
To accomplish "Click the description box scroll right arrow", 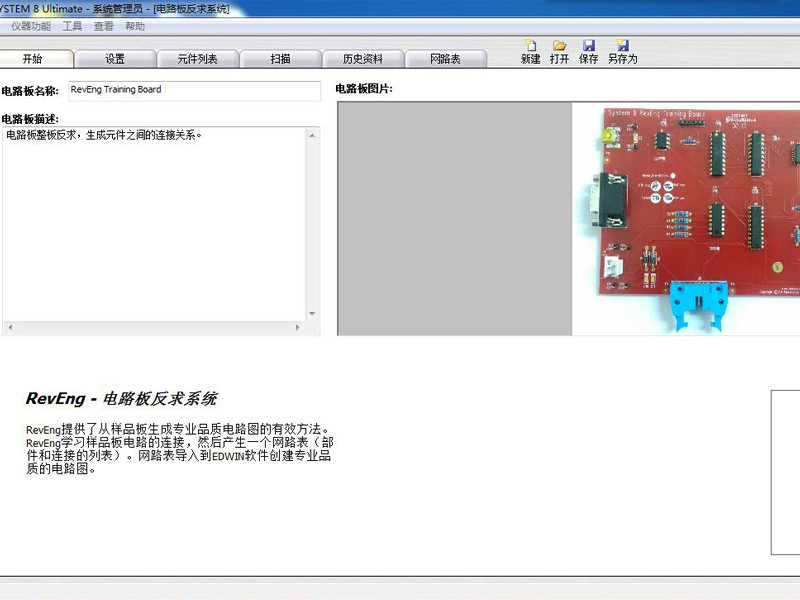I will coord(298,328).
